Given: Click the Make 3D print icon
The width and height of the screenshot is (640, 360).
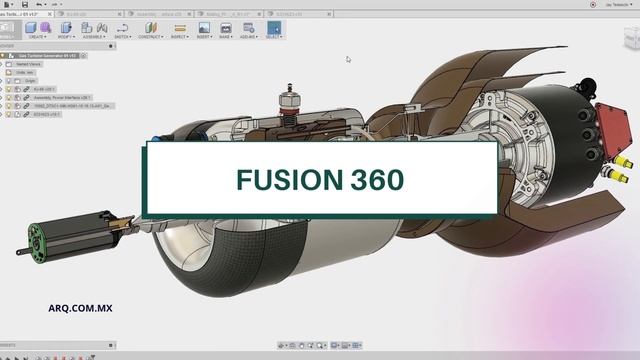Looking at the screenshot, I should click(226, 28).
